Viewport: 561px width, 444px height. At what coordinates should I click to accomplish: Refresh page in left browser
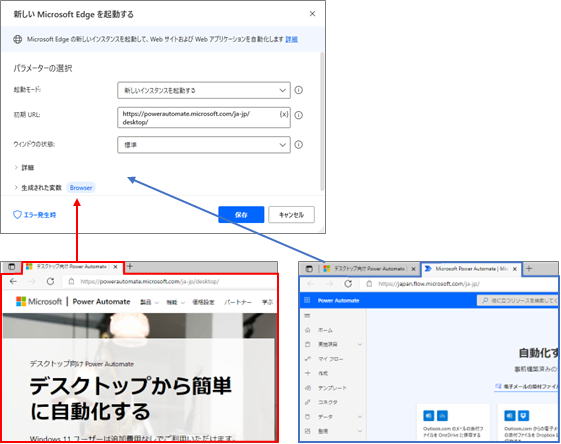(50, 282)
